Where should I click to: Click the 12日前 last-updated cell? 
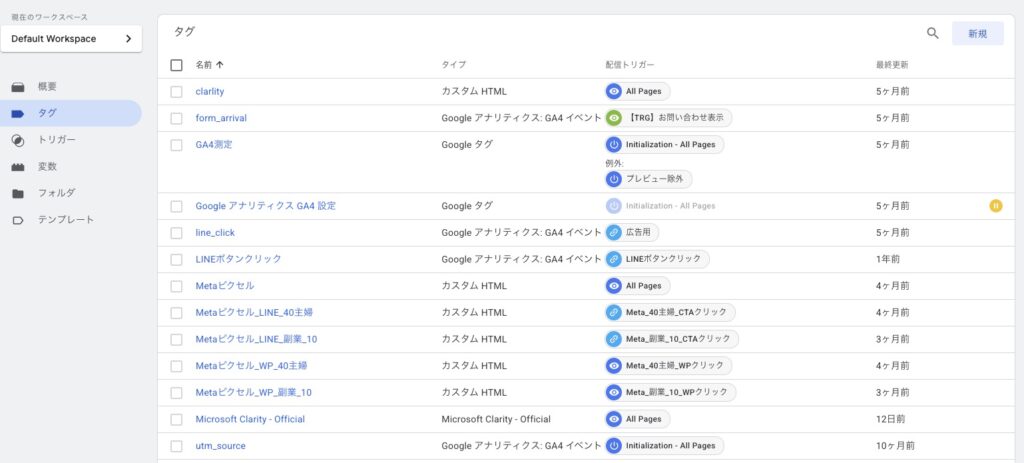(x=890, y=419)
